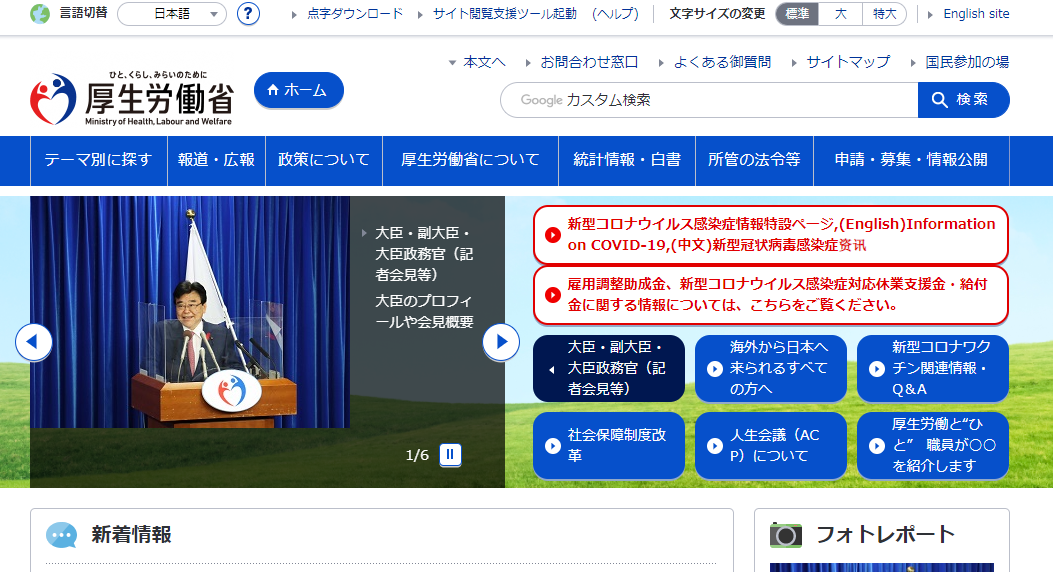Screen dimensions: 1053x572
Task: Open the slide caption 大臣・副大臣・大臣政務官 link
Action: coord(424,254)
